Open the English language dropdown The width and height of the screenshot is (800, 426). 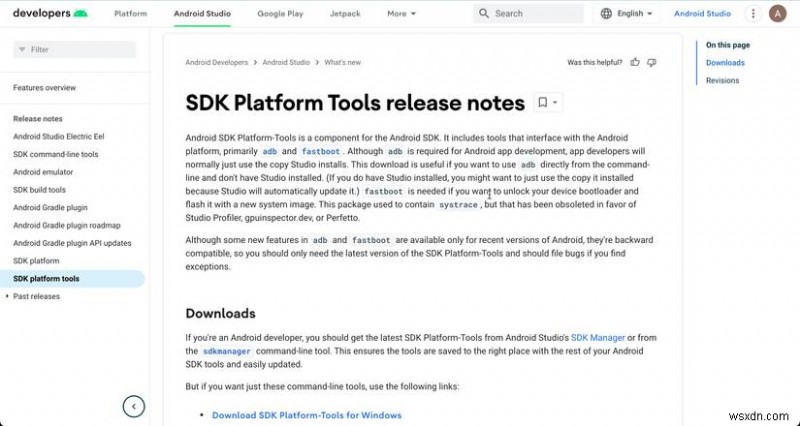(x=627, y=14)
